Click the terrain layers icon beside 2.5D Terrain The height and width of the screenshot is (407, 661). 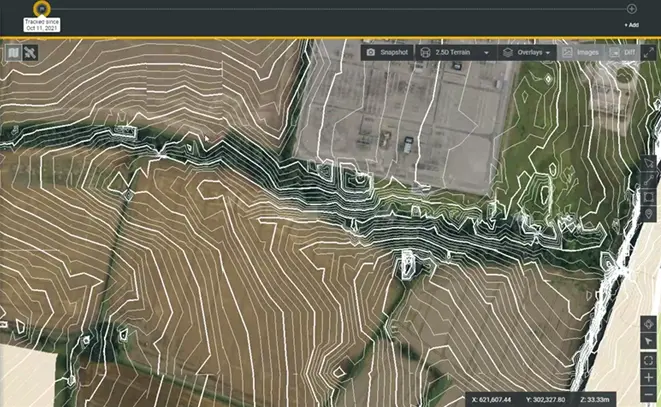[427, 52]
